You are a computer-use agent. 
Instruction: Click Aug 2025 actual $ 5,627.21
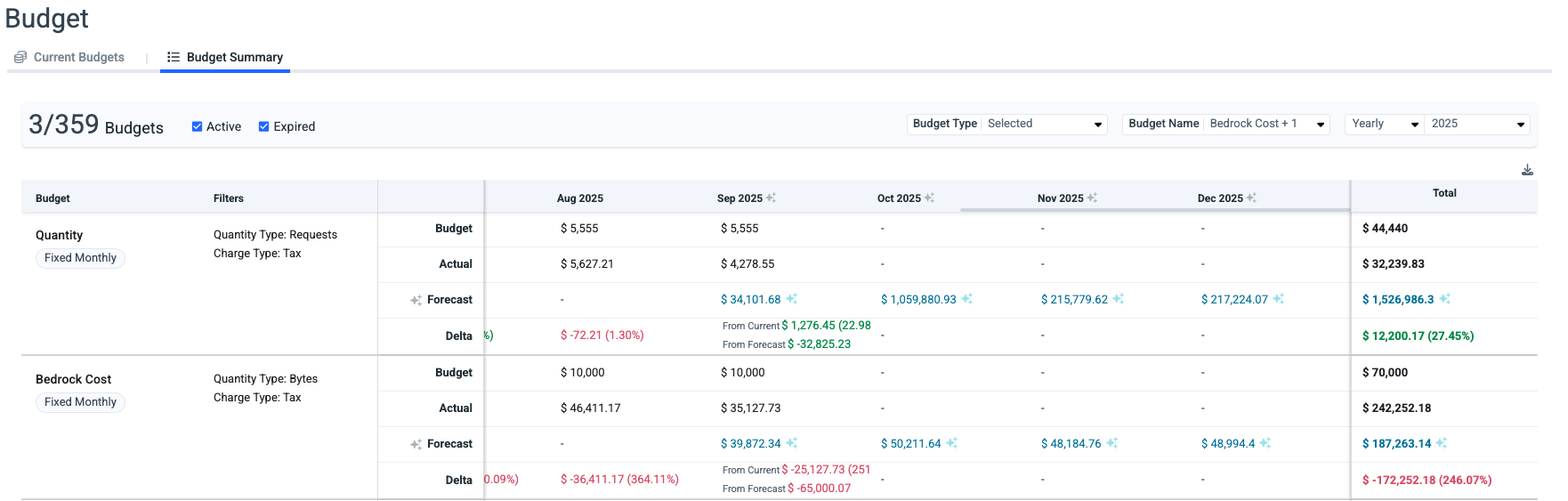[586, 264]
